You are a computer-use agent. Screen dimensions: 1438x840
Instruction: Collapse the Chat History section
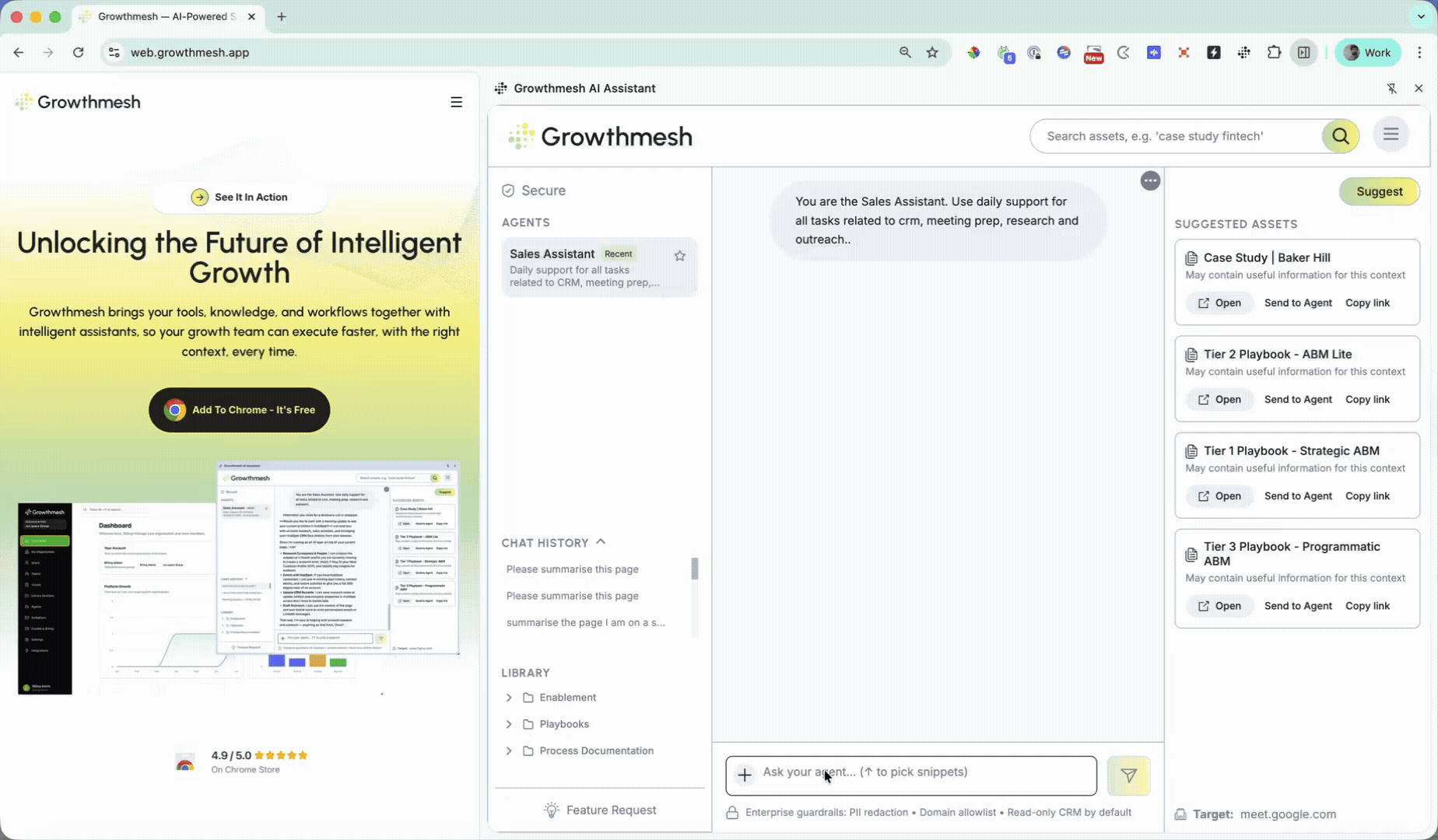pyautogui.click(x=601, y=542)
